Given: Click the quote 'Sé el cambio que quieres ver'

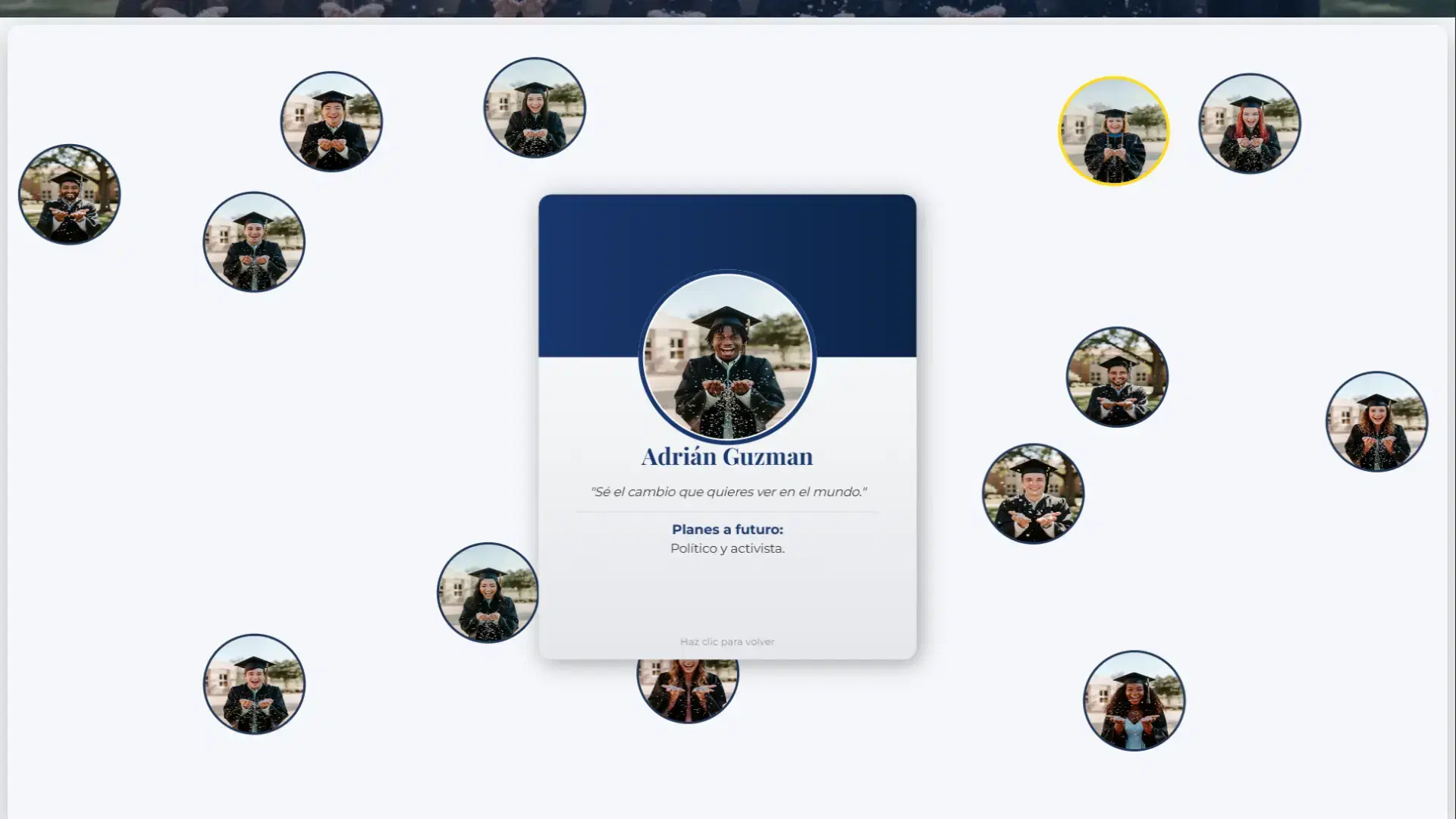Looking at the screenshot, I should (x=726, y=492).
